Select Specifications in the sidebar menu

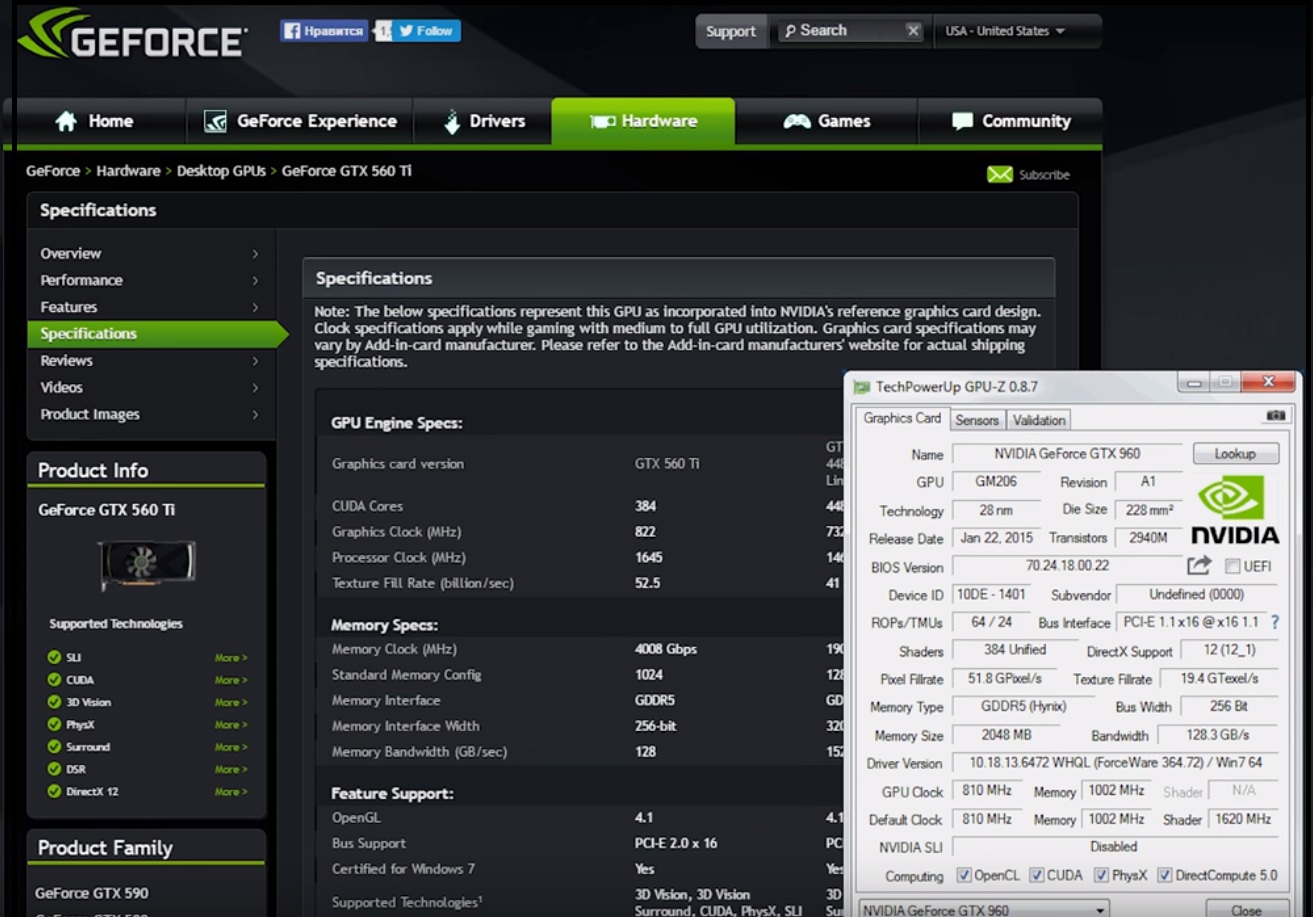click(x=157, y=334)
